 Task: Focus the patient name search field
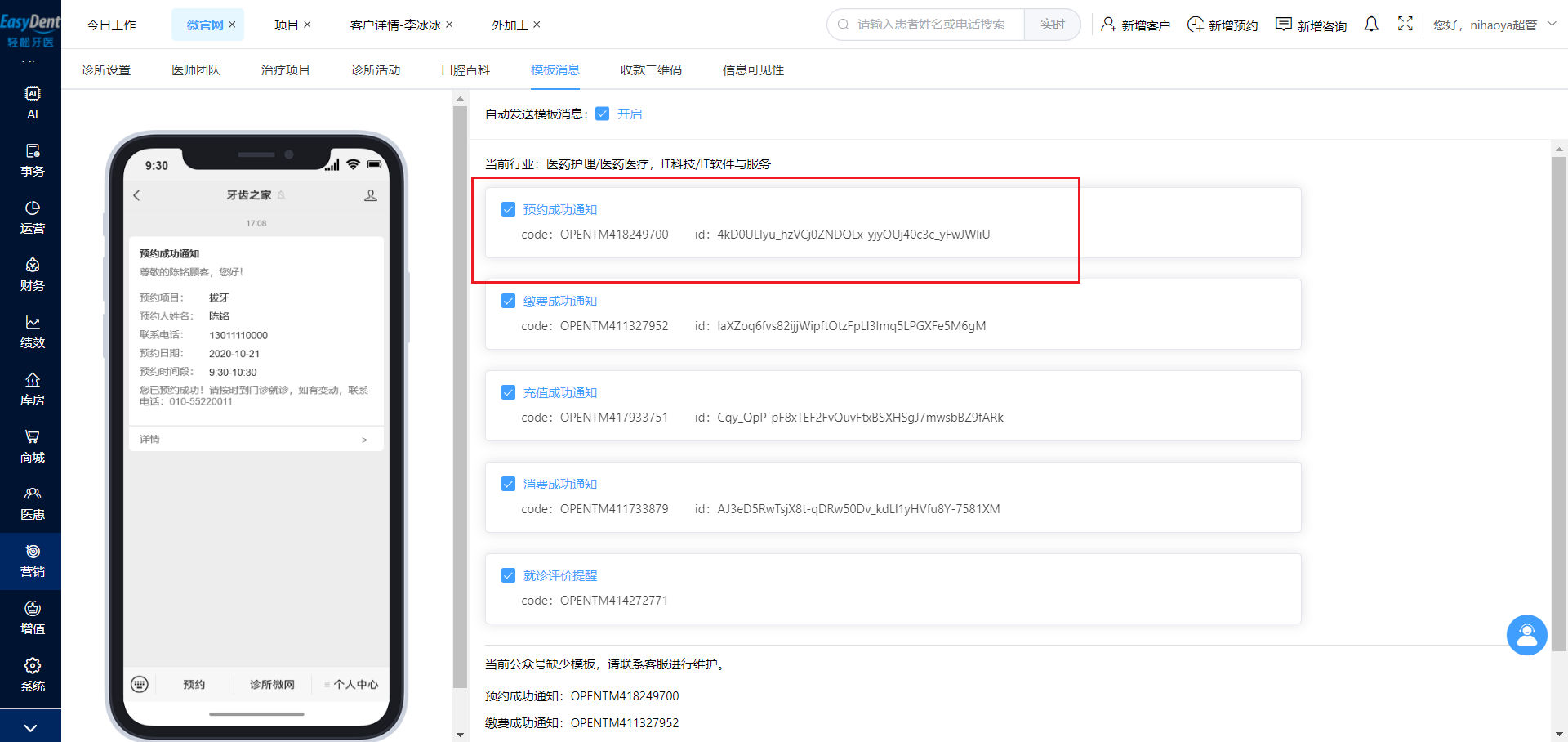tap(931, 25)
